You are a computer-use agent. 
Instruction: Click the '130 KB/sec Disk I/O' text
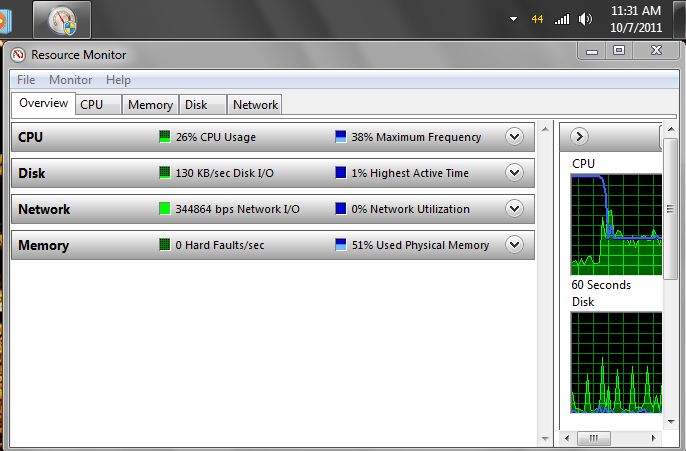tap(224, 173)
